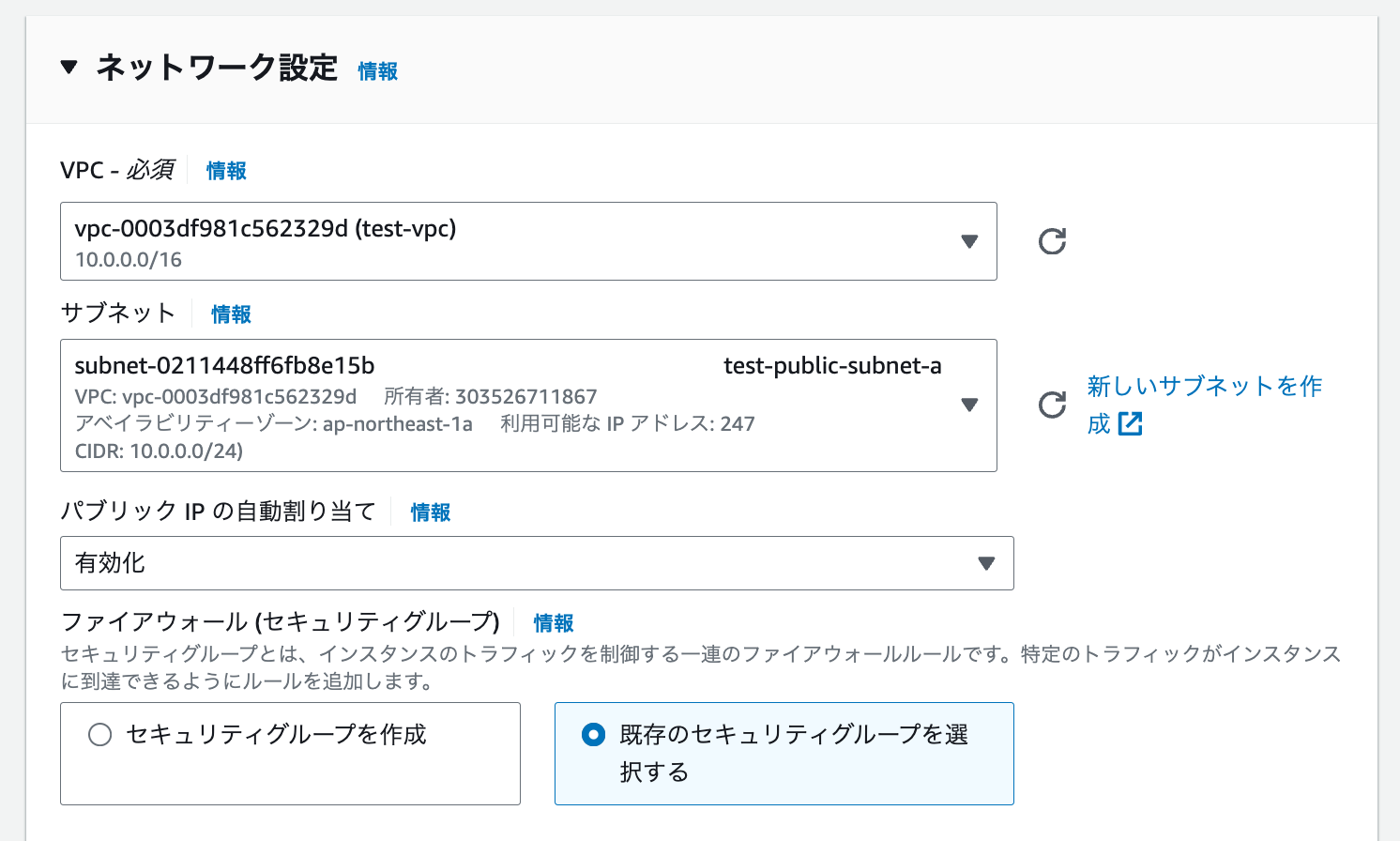Image resolution: width=1400 pixels, height=841 pixels.
Task: Open 情報 link beside VPC - 必須
Action: click(226, 171)
